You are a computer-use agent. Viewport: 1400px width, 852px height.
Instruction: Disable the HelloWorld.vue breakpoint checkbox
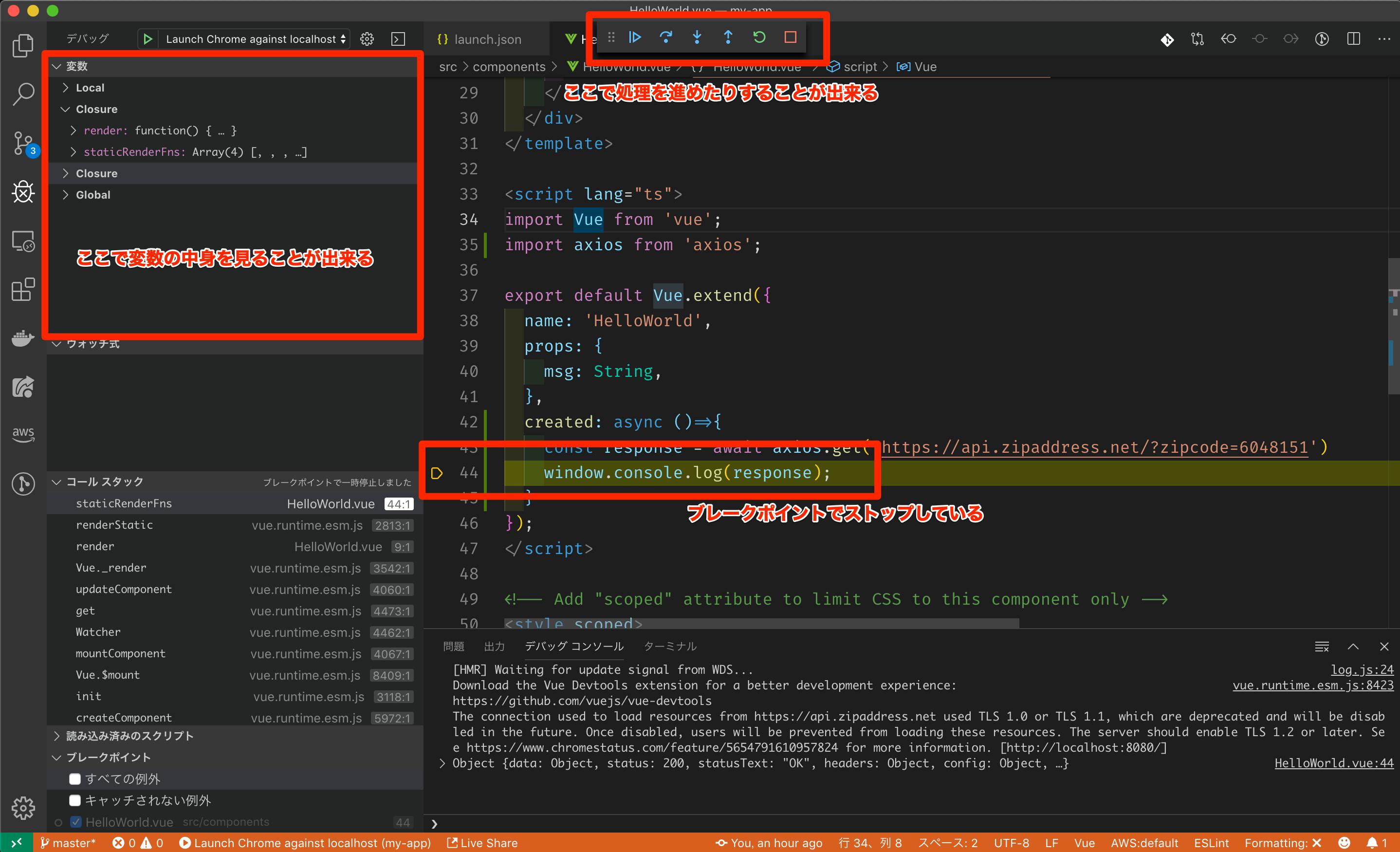pyautogui.click(x=75, y=821)
